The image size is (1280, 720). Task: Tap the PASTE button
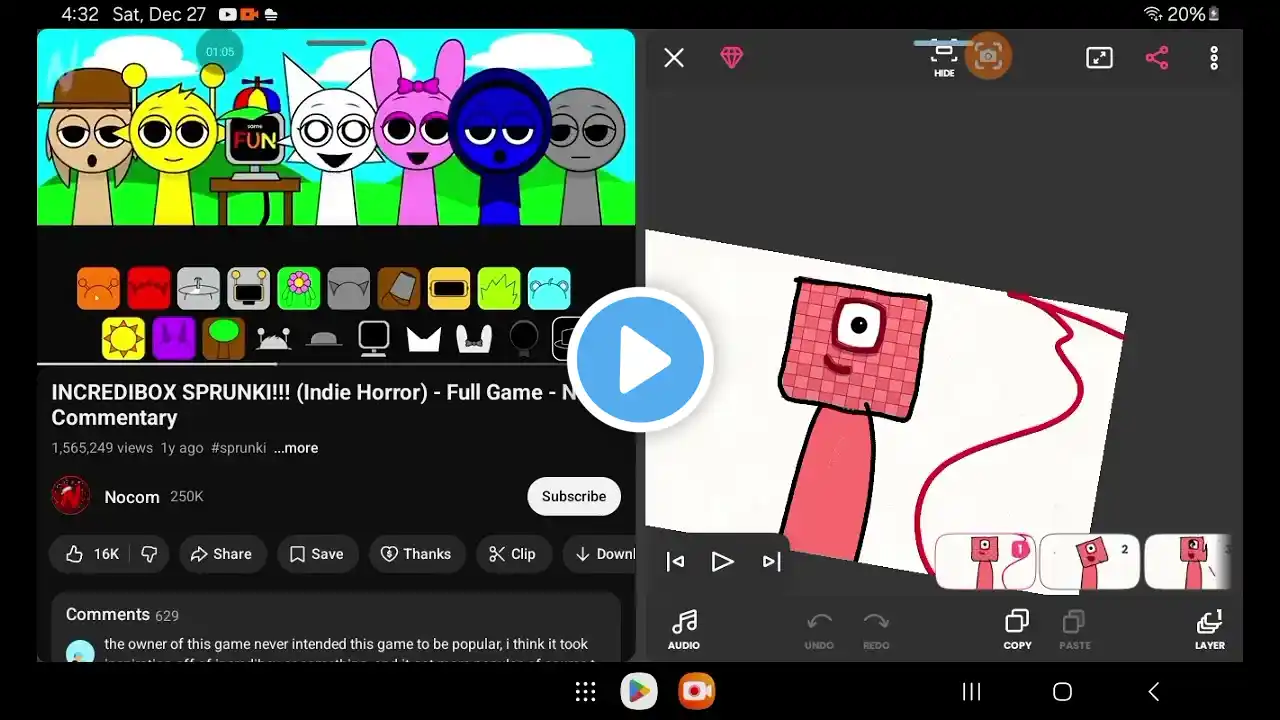[1075, 630]
